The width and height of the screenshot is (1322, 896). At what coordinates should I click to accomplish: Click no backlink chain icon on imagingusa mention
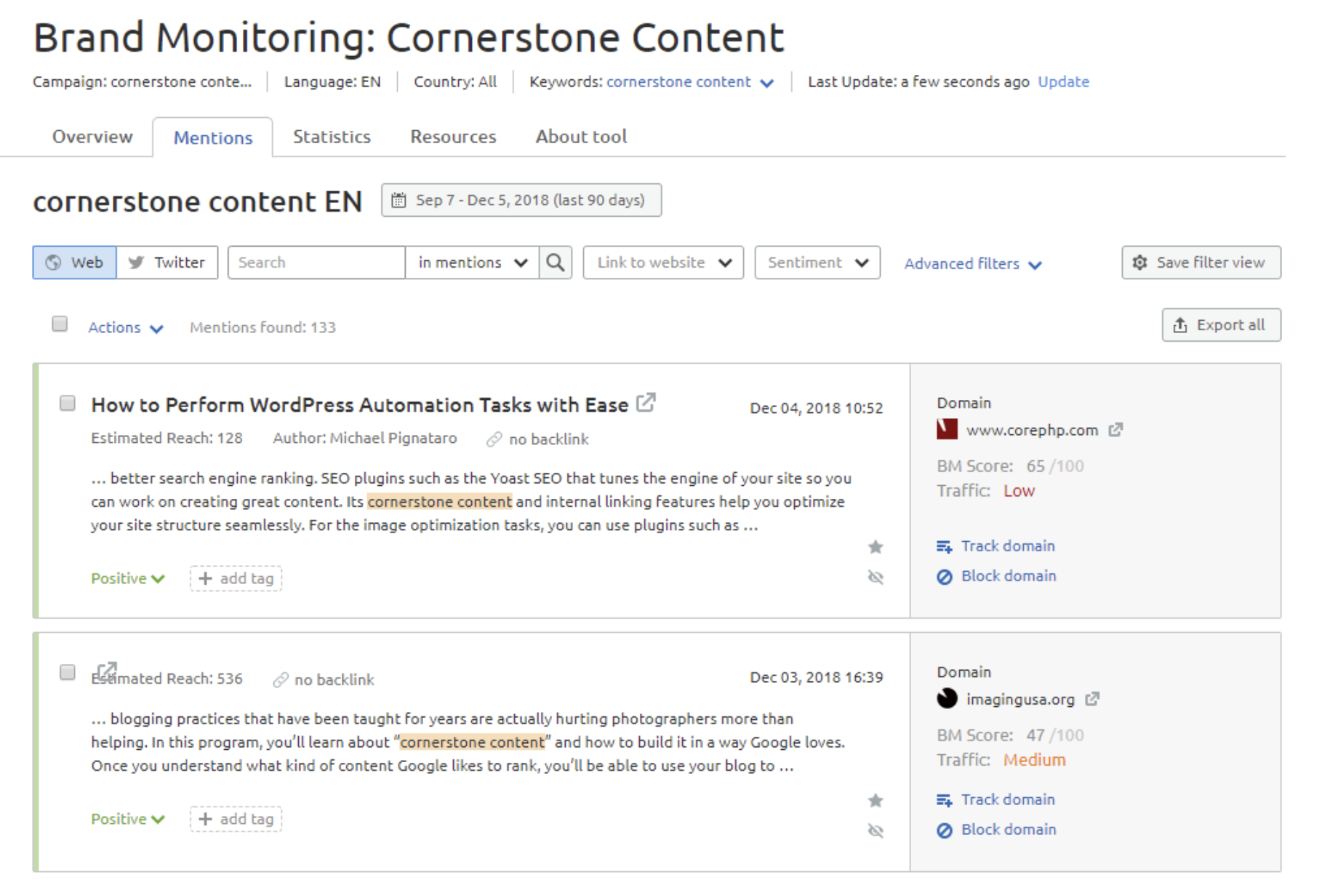click(x=281, y=680)
